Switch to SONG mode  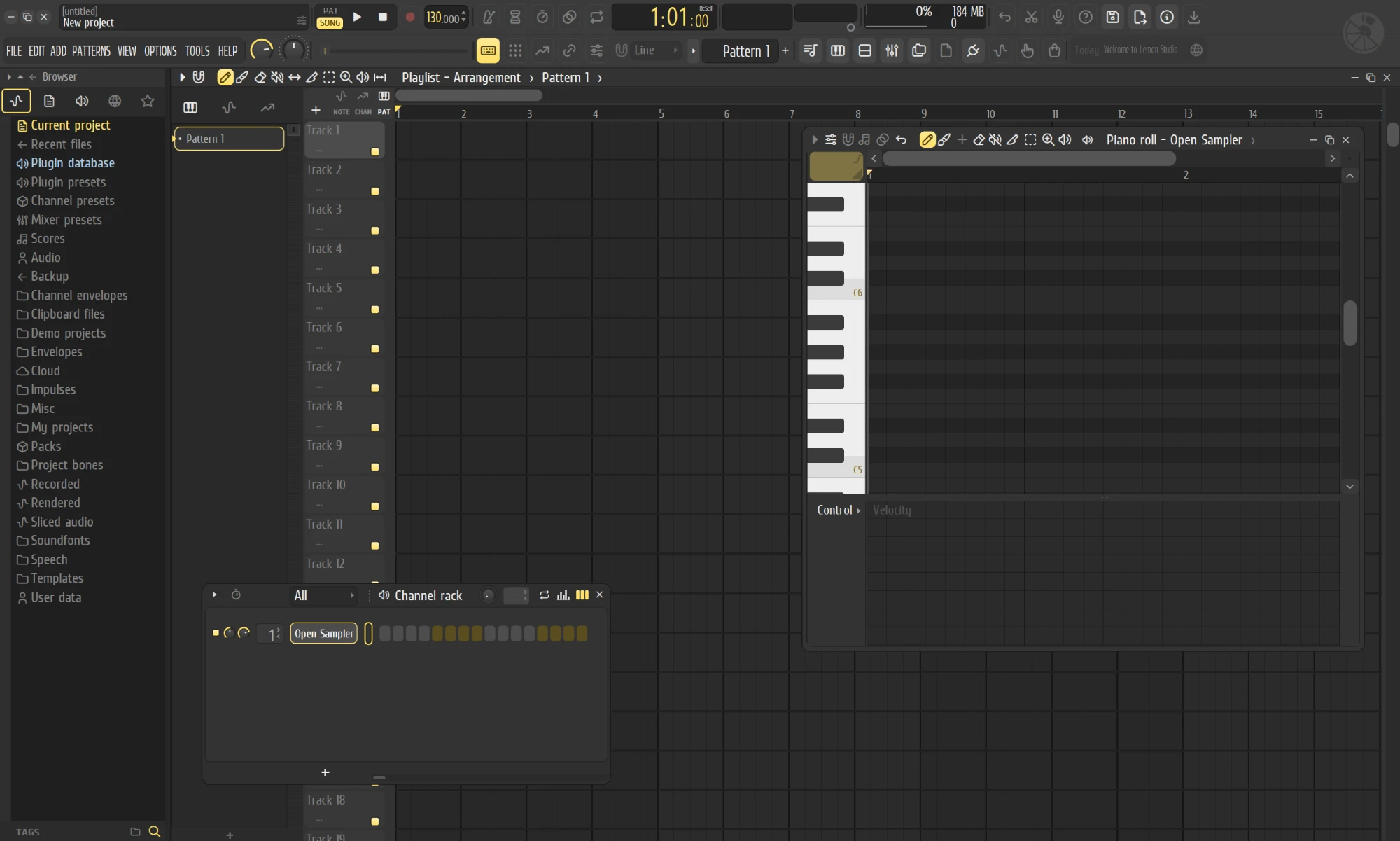[x=330, y=22]
